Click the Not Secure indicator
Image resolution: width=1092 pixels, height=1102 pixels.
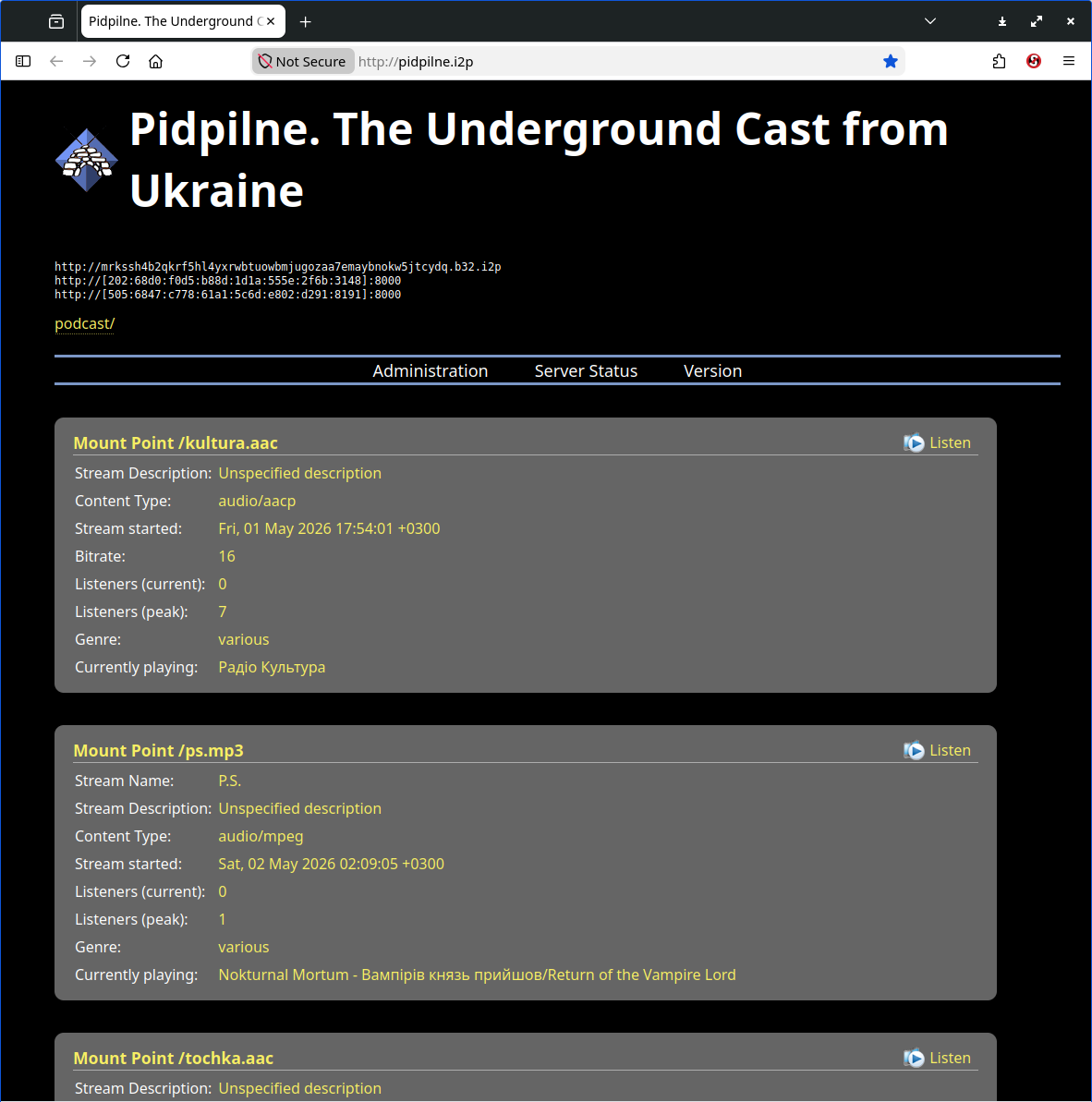(303, 61)
